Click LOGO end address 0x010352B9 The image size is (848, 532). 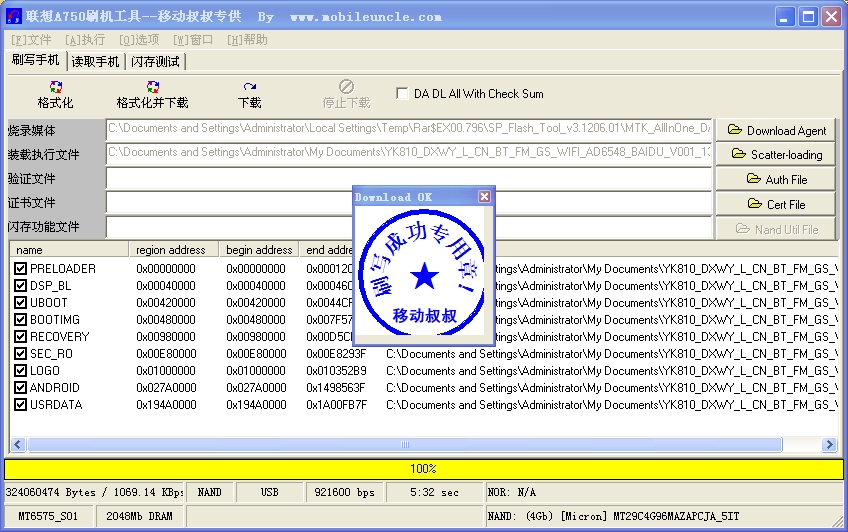pos(336,371)
